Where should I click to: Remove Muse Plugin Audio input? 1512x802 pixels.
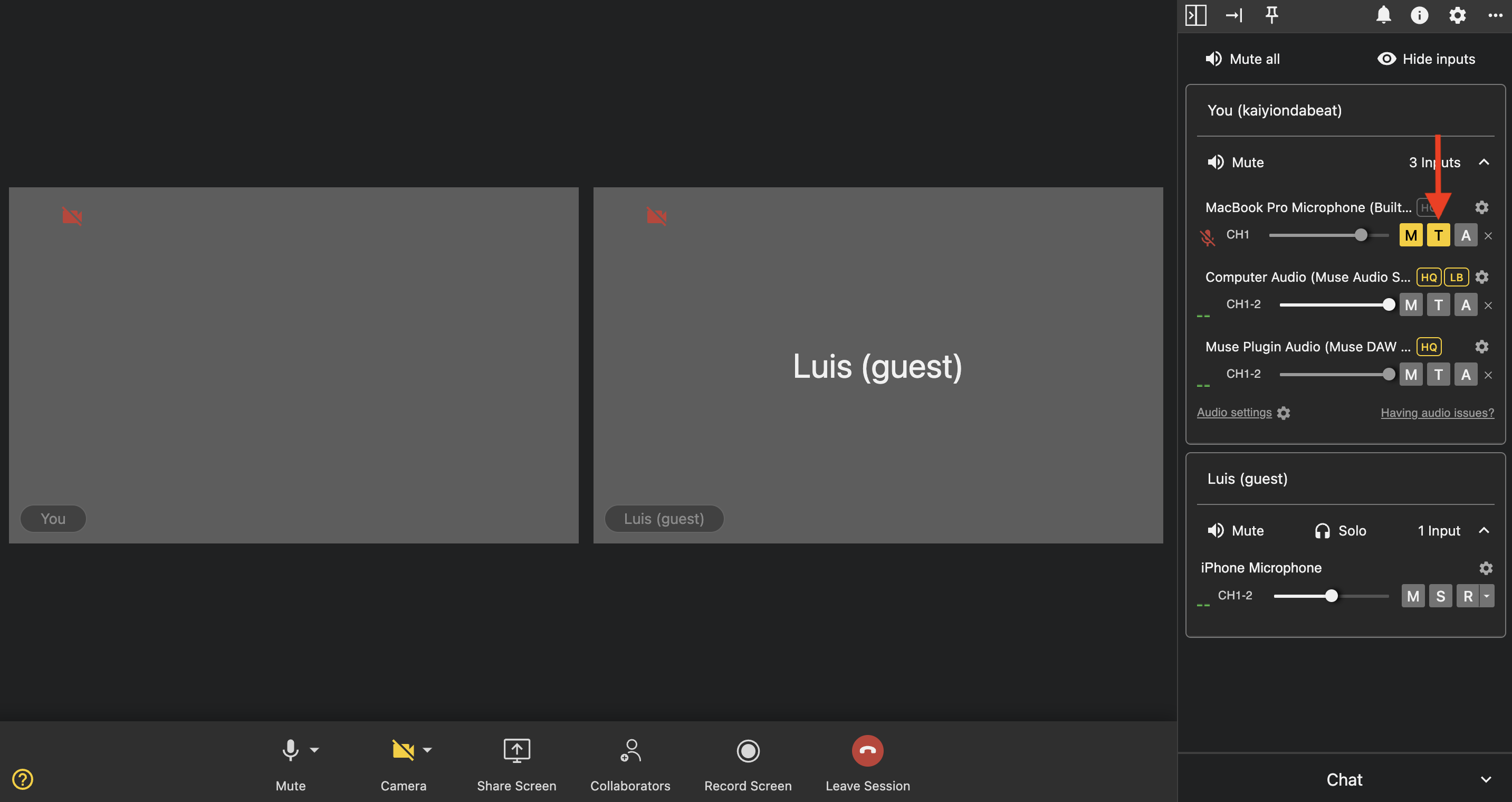[x=1488, y=375]
